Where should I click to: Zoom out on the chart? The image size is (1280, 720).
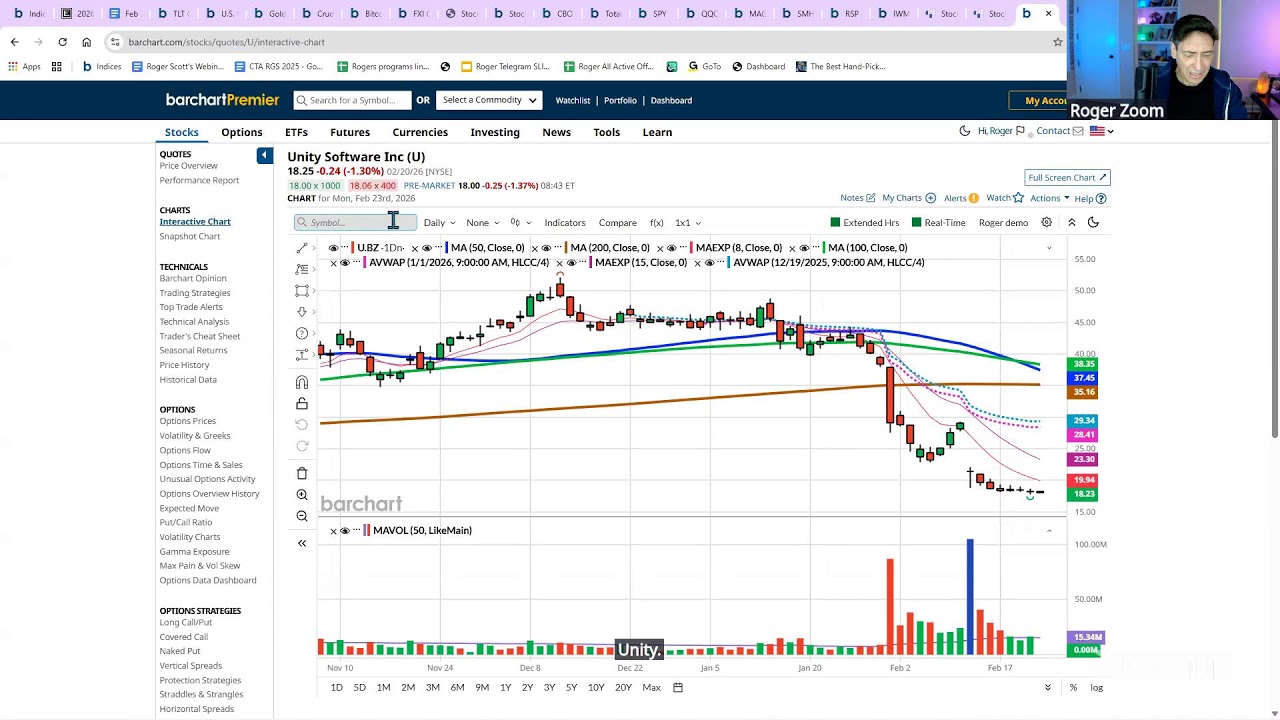coord(302,516)
